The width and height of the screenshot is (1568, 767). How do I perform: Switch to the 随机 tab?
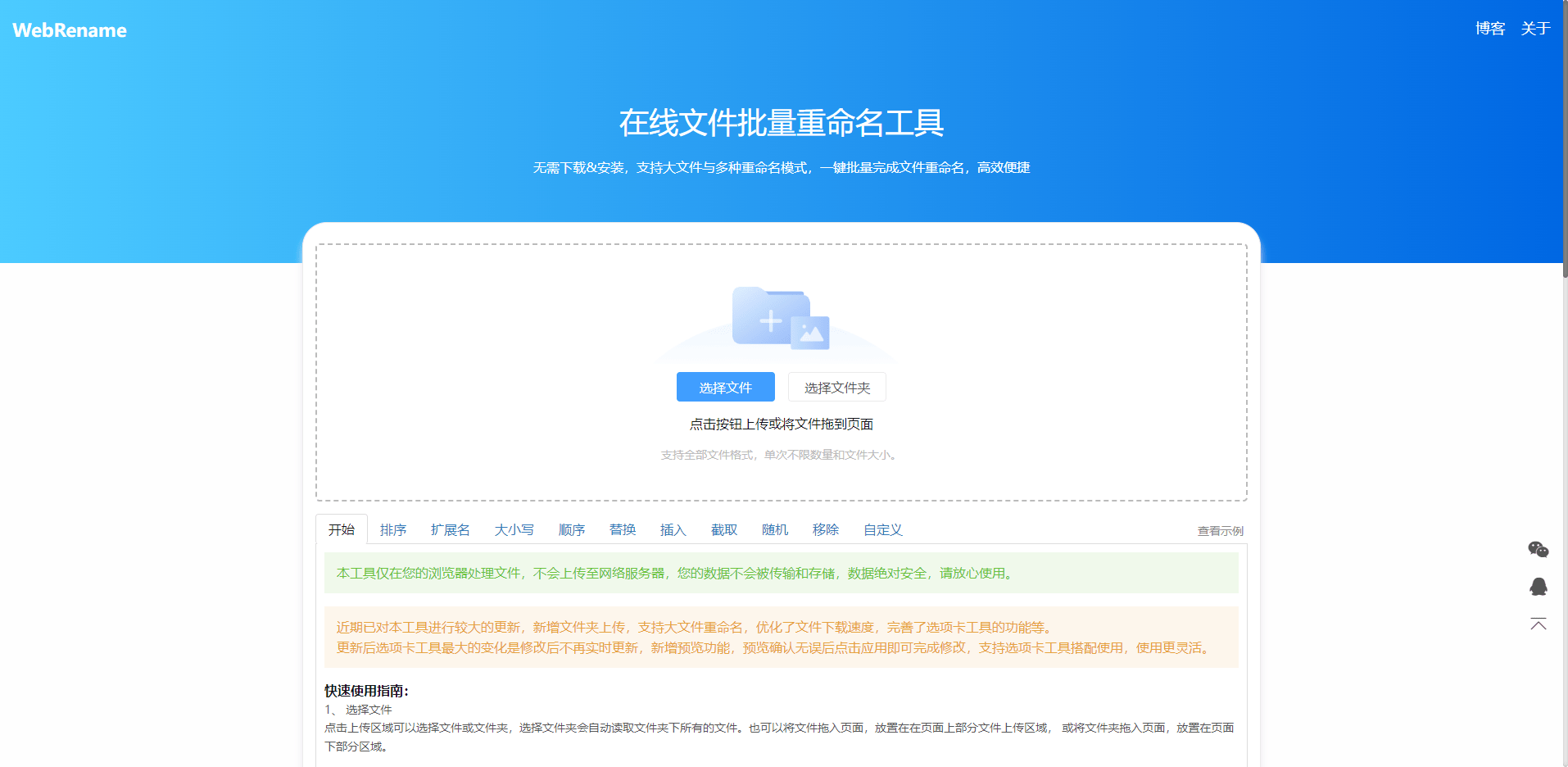[x=775, y=529]
